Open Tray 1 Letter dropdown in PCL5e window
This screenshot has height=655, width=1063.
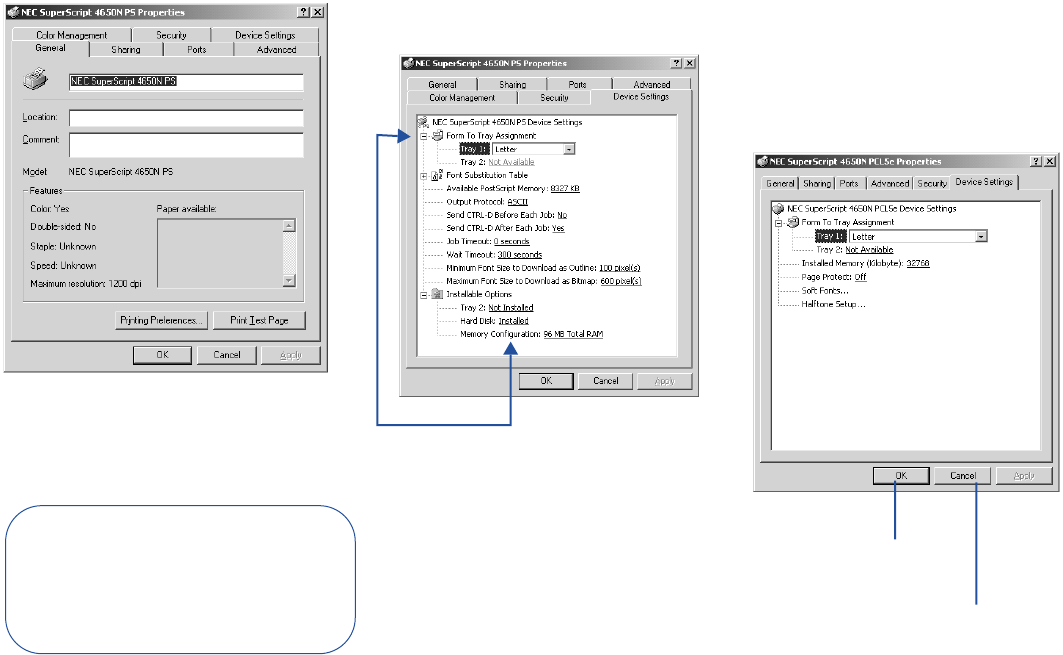click(981, 237)
